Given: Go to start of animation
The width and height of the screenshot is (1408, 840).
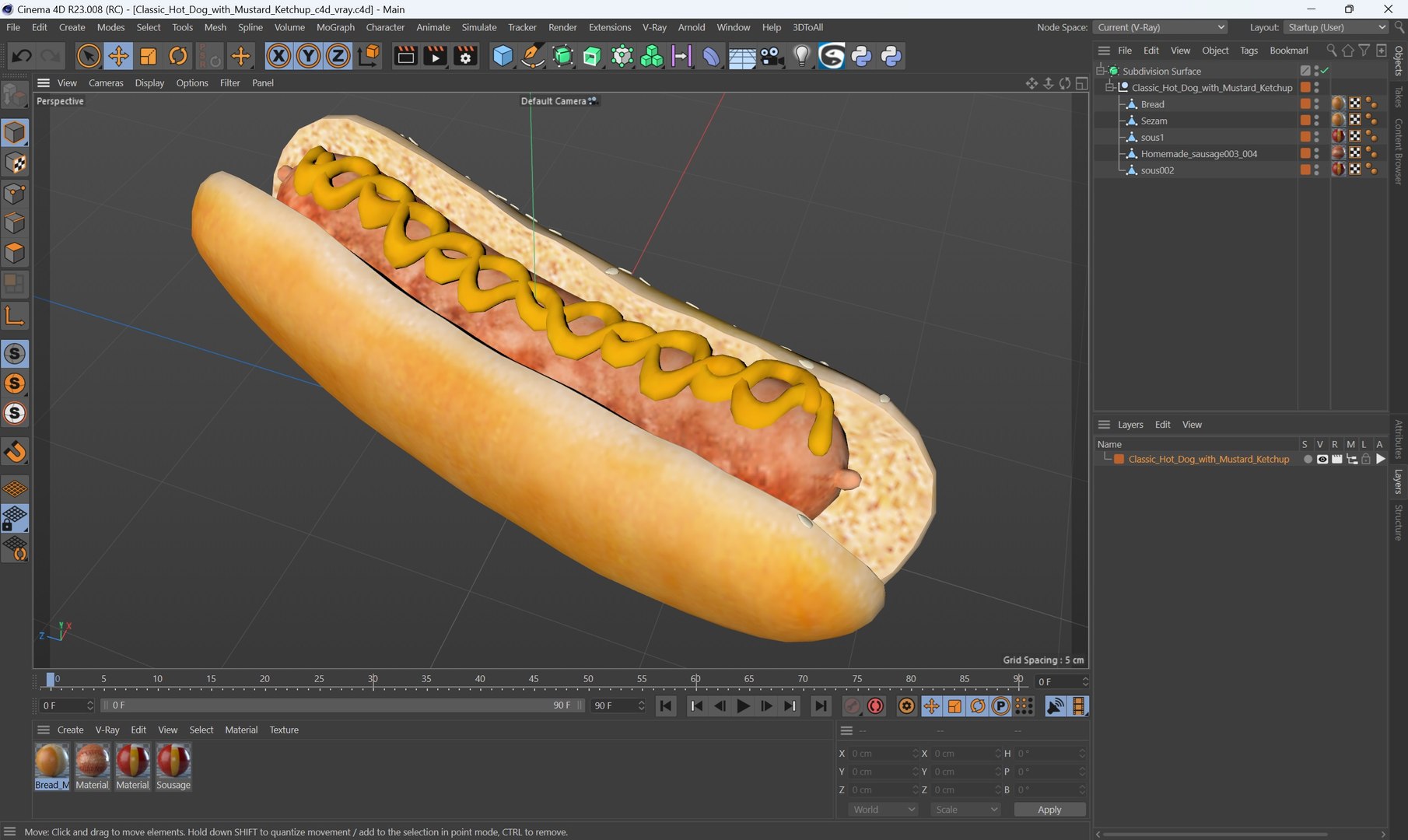Looking at the screenshot, I should click(x=666, y=706).
